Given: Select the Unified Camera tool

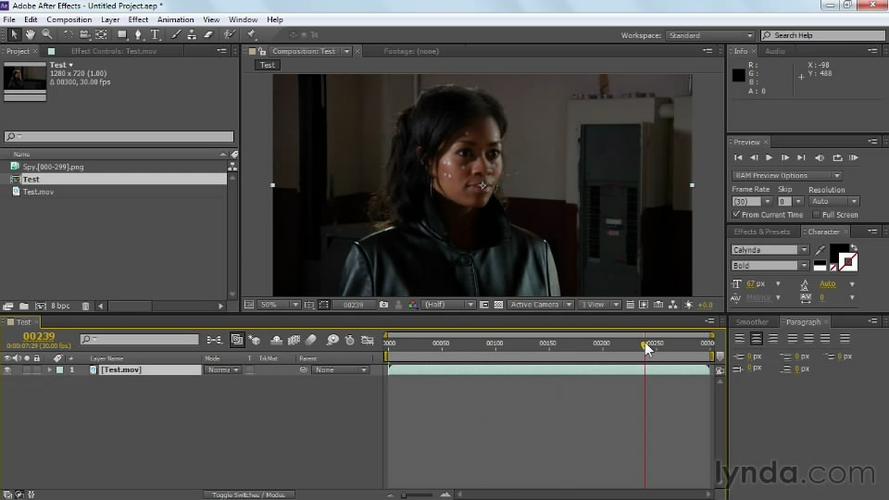Looking at the screenshot, I should pyautogui.click(x=84, y=35).
